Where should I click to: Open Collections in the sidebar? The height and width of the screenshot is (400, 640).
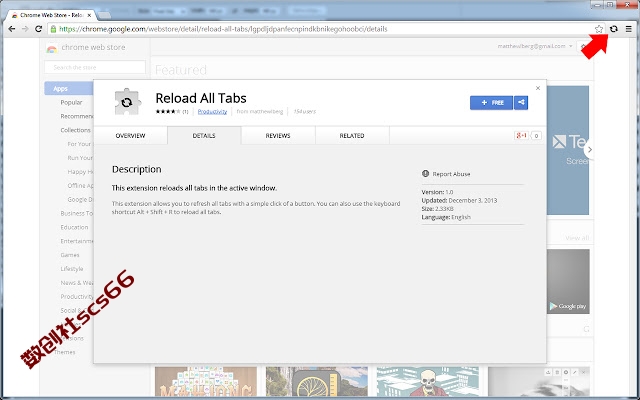(x=76, y=130)
